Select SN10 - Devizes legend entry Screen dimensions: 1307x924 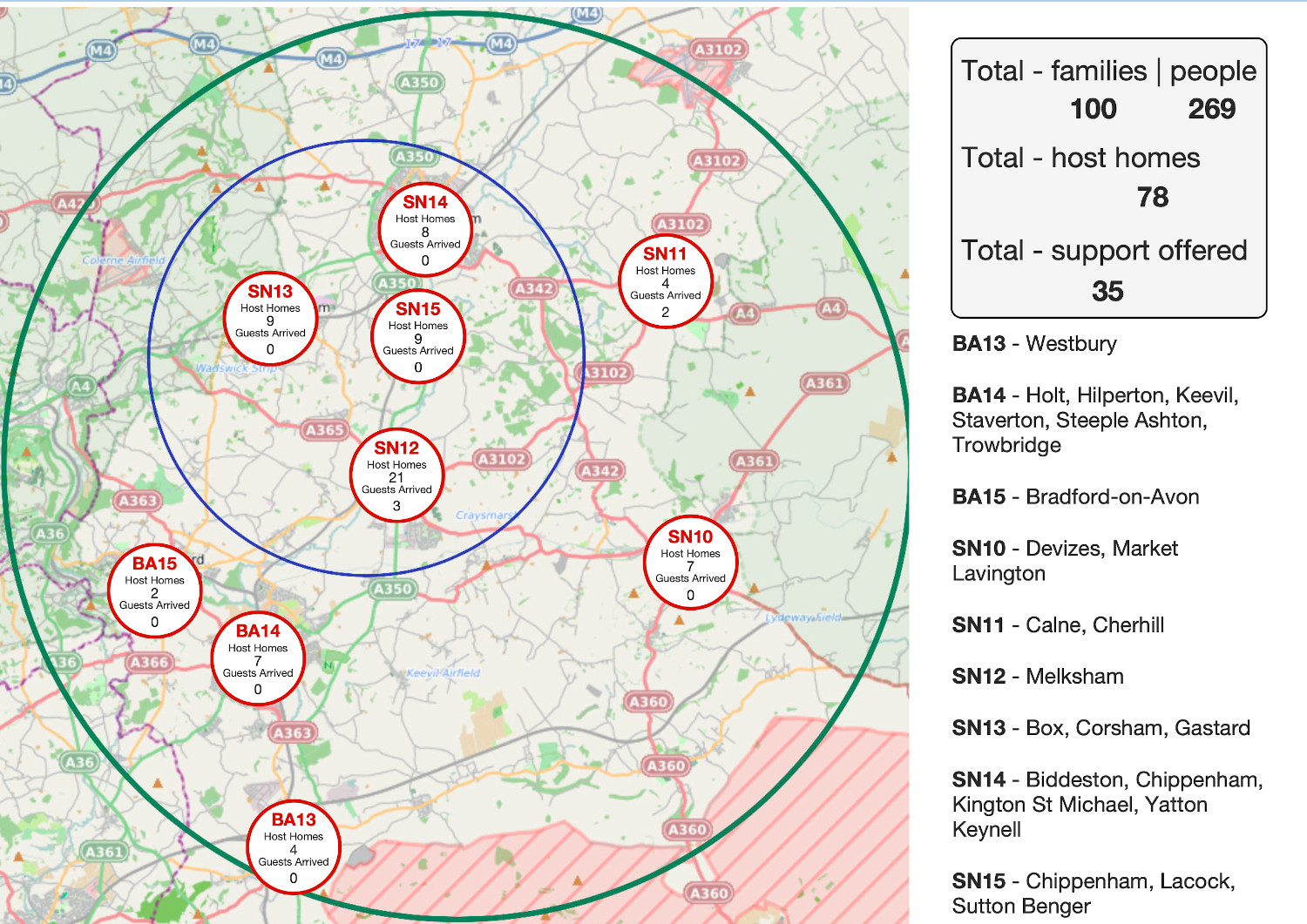[x=1064, y=561]
